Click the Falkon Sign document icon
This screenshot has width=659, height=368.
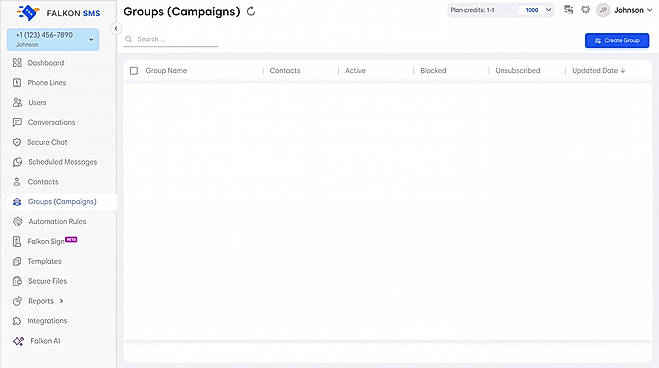point(17,242)
